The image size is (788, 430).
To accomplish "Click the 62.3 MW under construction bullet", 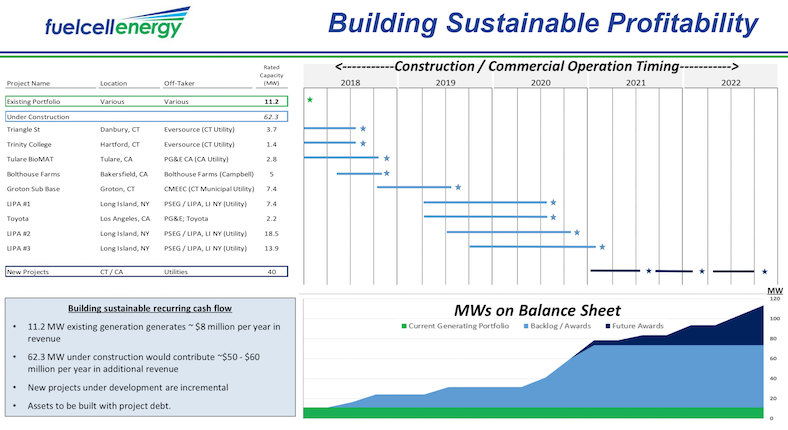I will [x=144, y=363].
